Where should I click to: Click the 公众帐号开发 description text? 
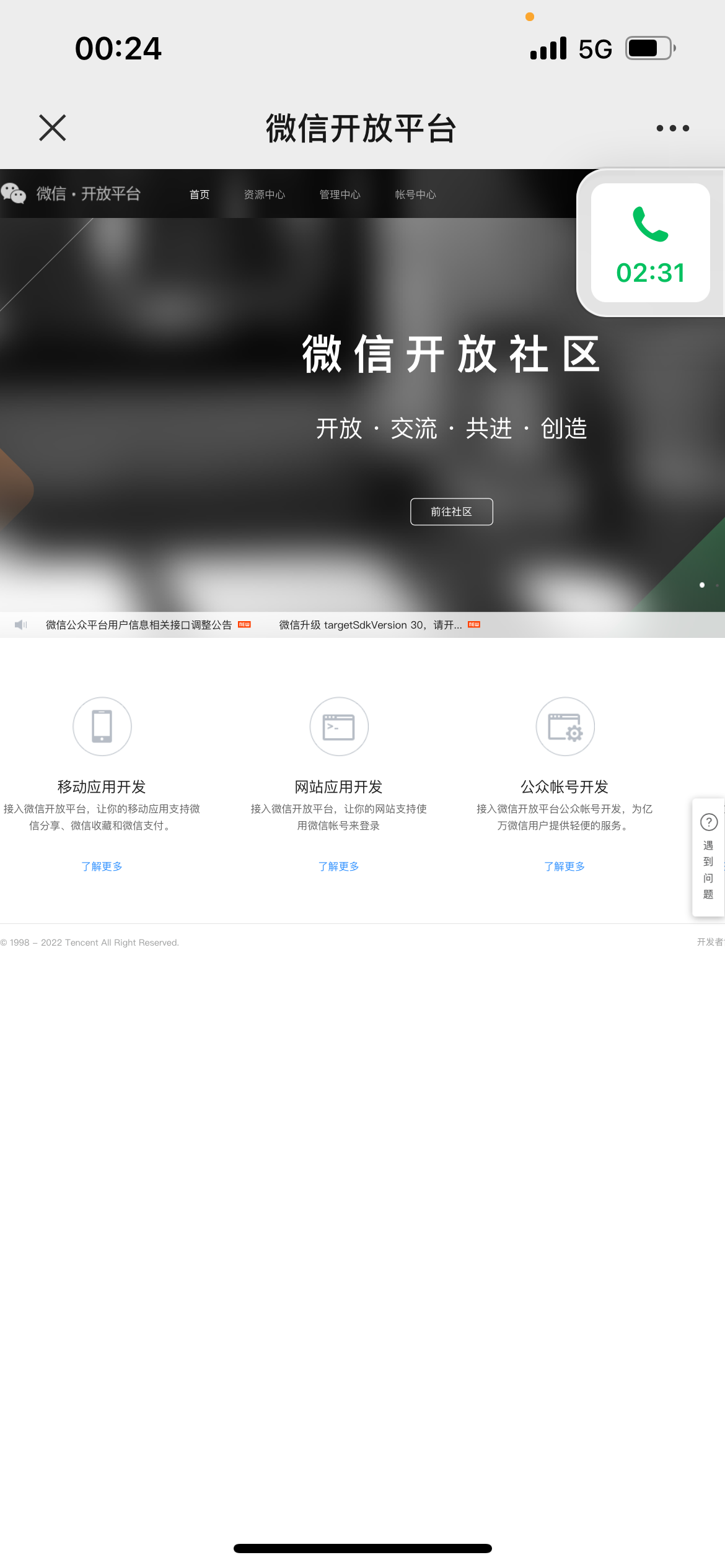click(x=565, y=817)
